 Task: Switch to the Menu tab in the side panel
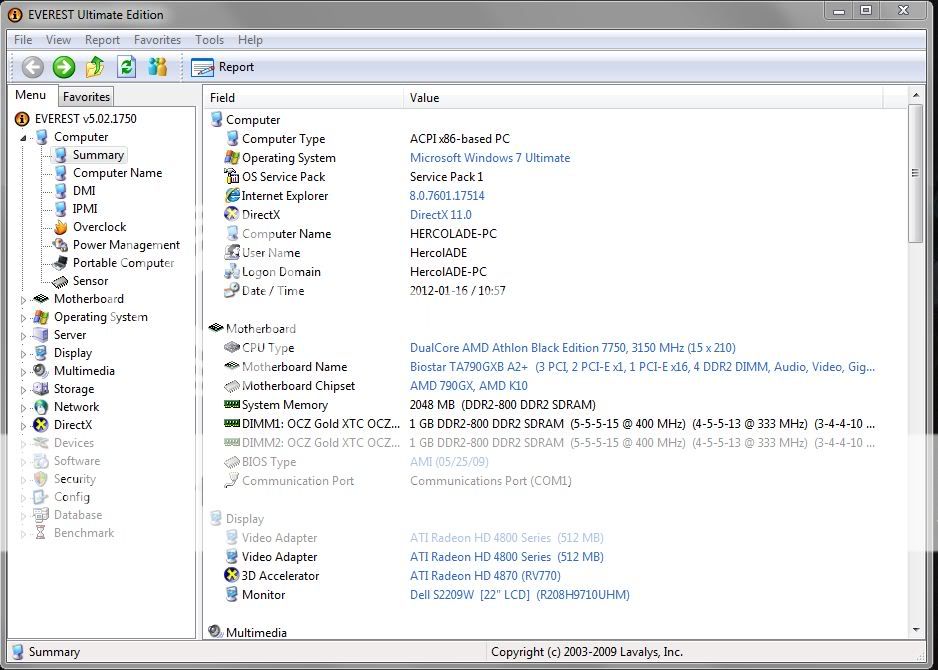[31, 95]
